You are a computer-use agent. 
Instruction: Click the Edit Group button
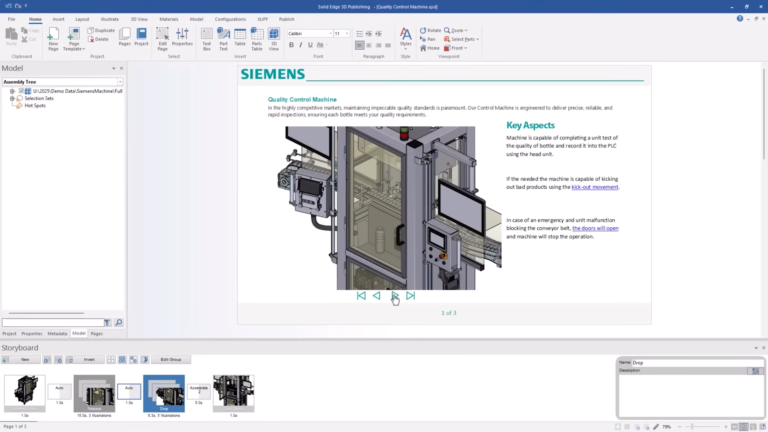[171, 360]
